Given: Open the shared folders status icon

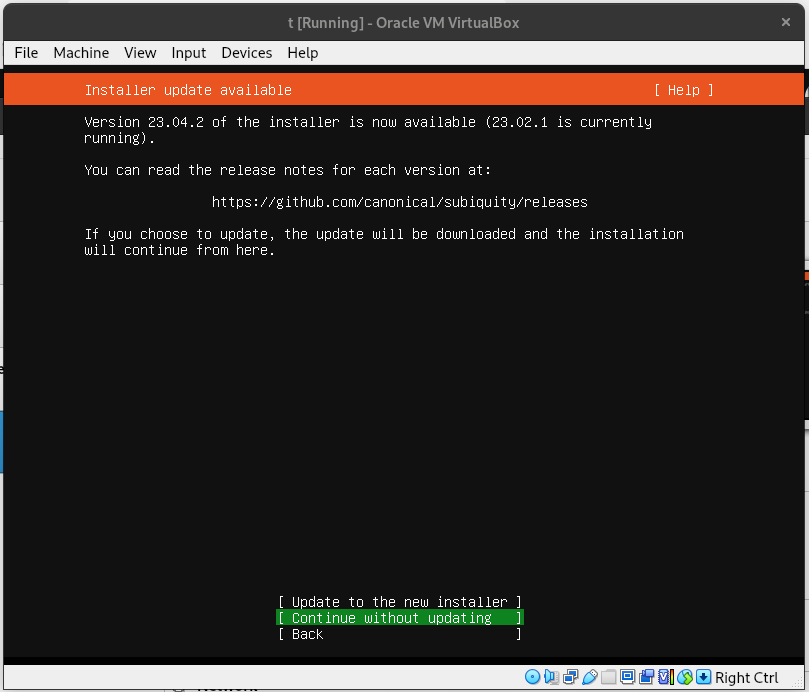Looking at the screenshot, I should pyautogui.click(x=607, y=678).
